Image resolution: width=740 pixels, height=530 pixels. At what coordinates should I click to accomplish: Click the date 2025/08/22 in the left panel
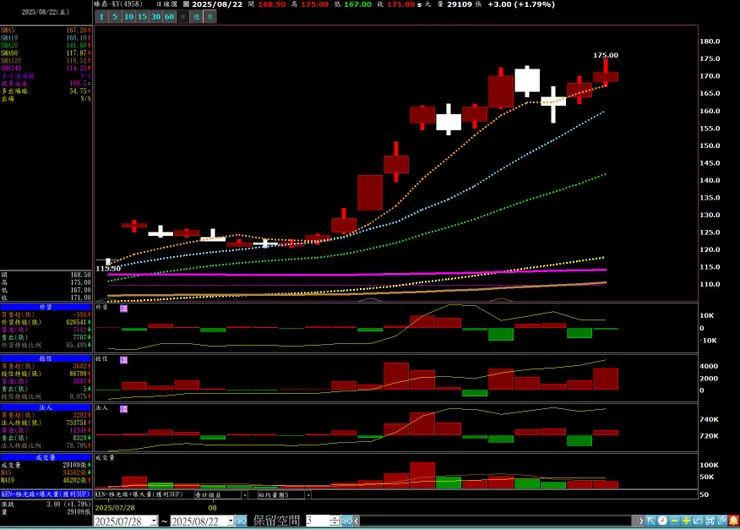[x=45, y=12]
